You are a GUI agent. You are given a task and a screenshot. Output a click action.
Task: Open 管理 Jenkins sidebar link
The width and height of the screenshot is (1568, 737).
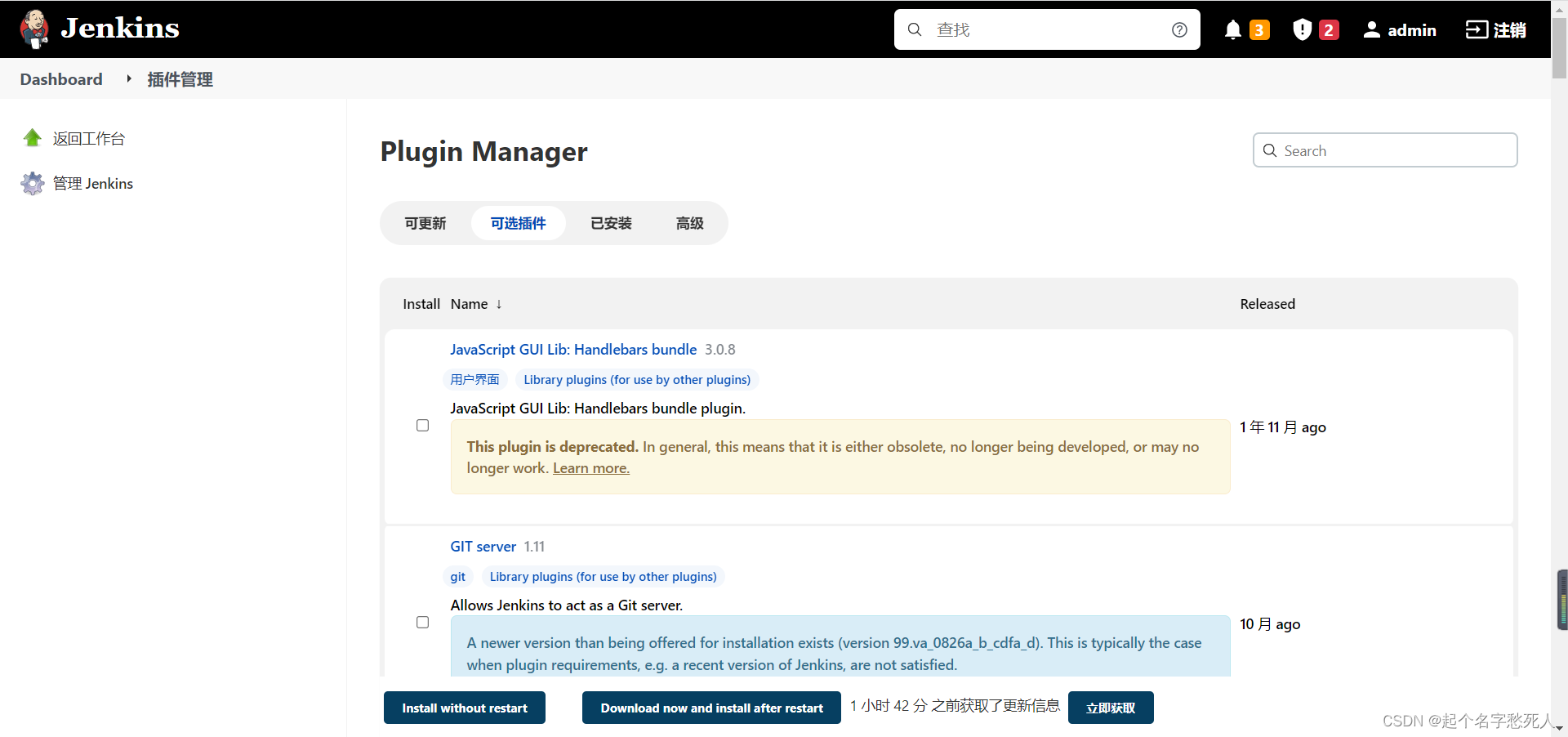[x=93, y=184]
